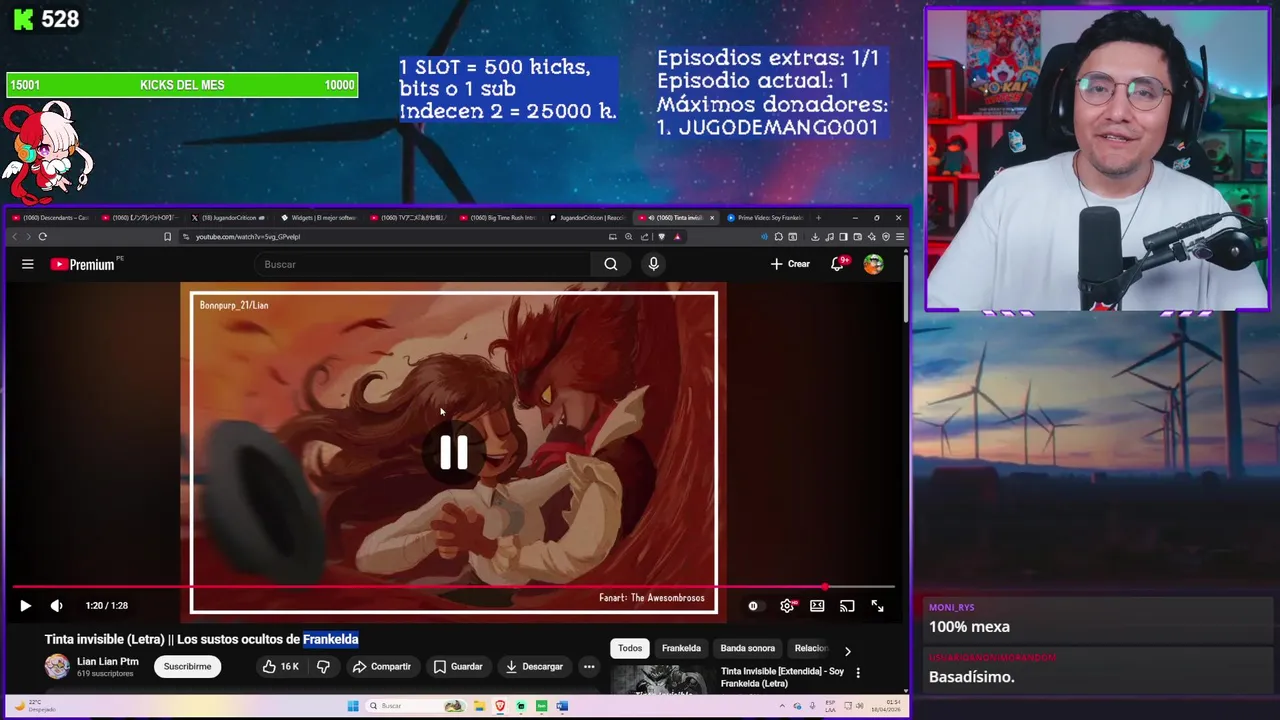The height and width of the screenshot is (720, 1280).
Task: Open the Lian Lian Ptm channel avatar
Action: (57, 666)
